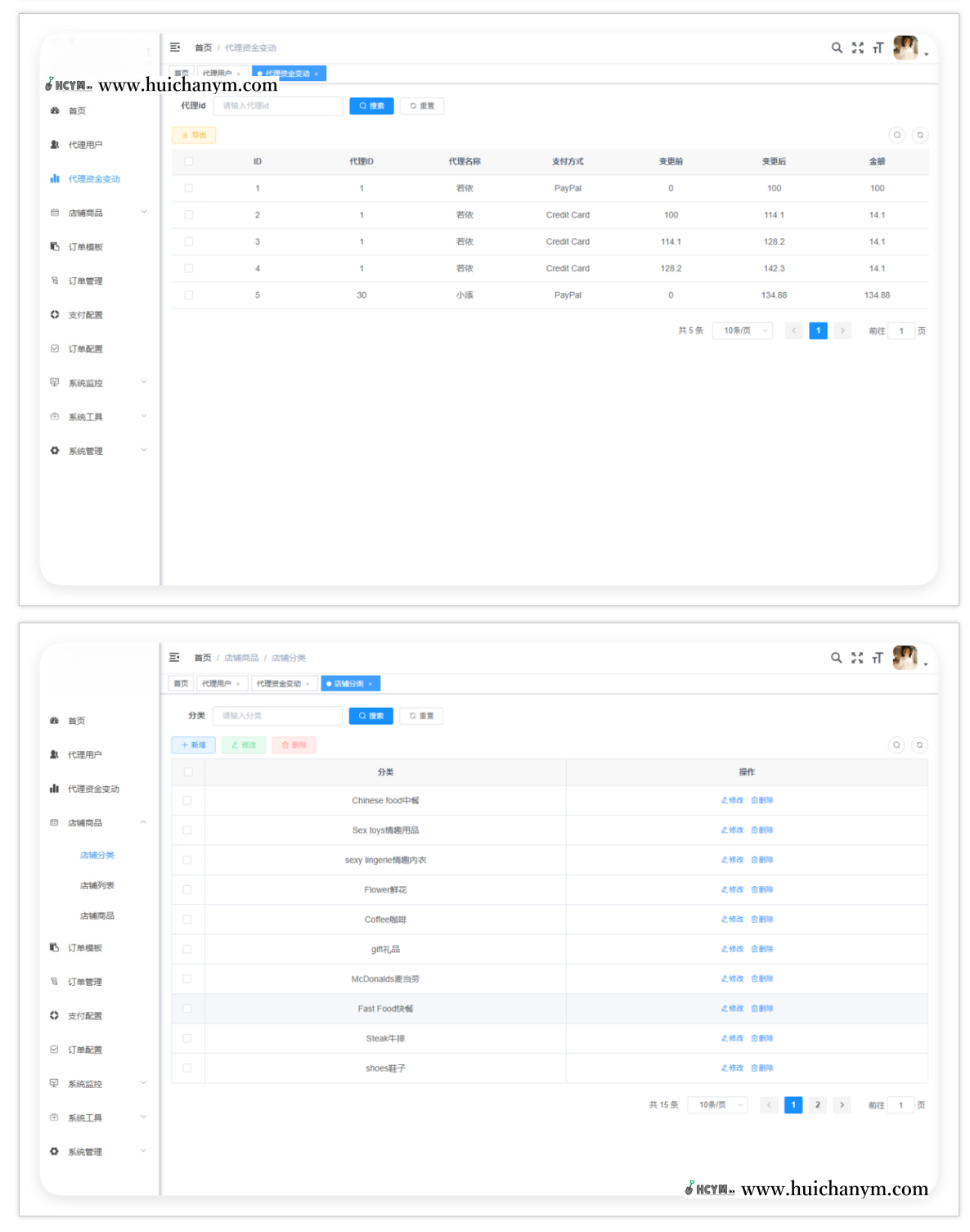Tick the checkbox for Flower鲜花 category
Image resolution: width=970 pixels, height=1232 pixels.
coord(187,890)
